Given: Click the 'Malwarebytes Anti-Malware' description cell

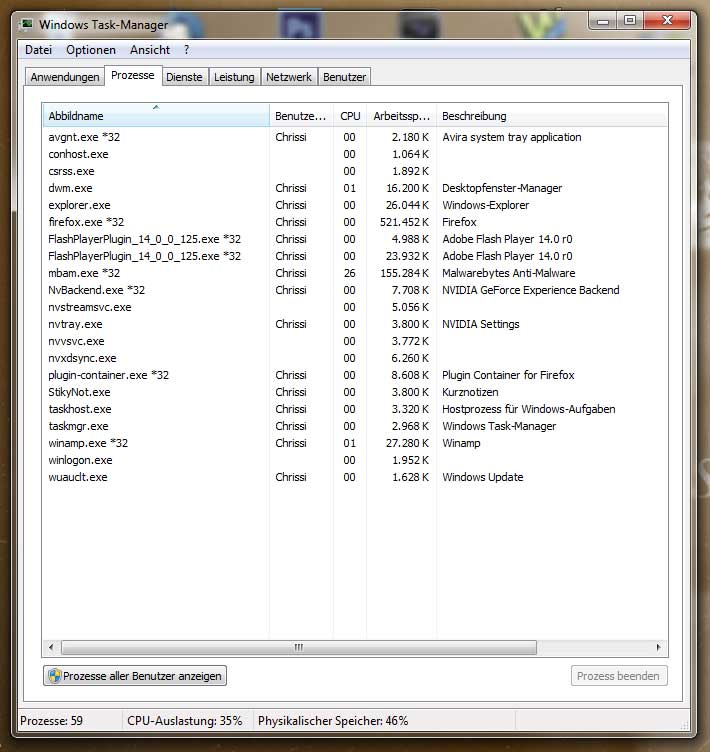Looking at the screenshot, I should [x=509, y=273].
